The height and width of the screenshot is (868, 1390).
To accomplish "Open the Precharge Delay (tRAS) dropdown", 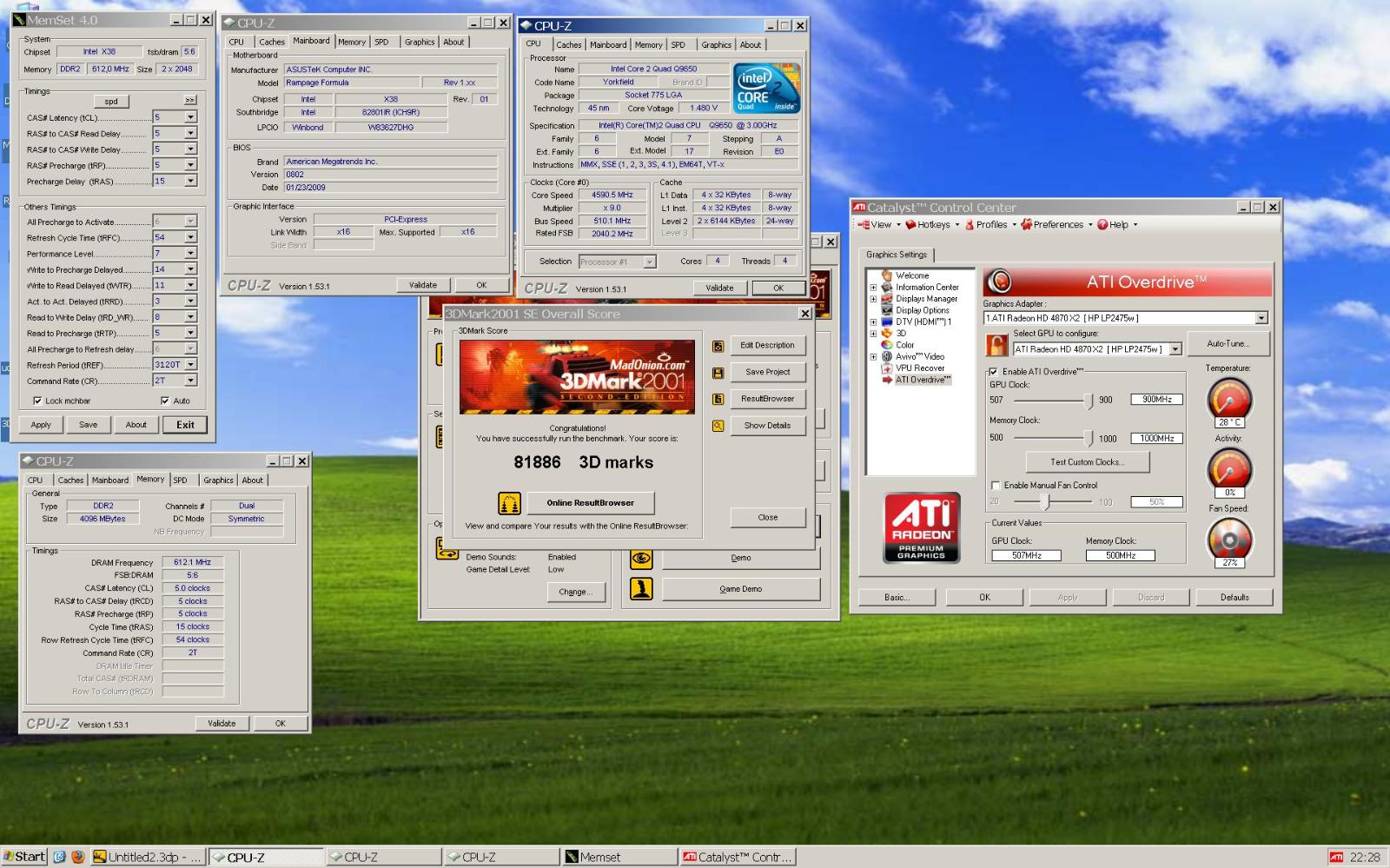I will point(190,181).
